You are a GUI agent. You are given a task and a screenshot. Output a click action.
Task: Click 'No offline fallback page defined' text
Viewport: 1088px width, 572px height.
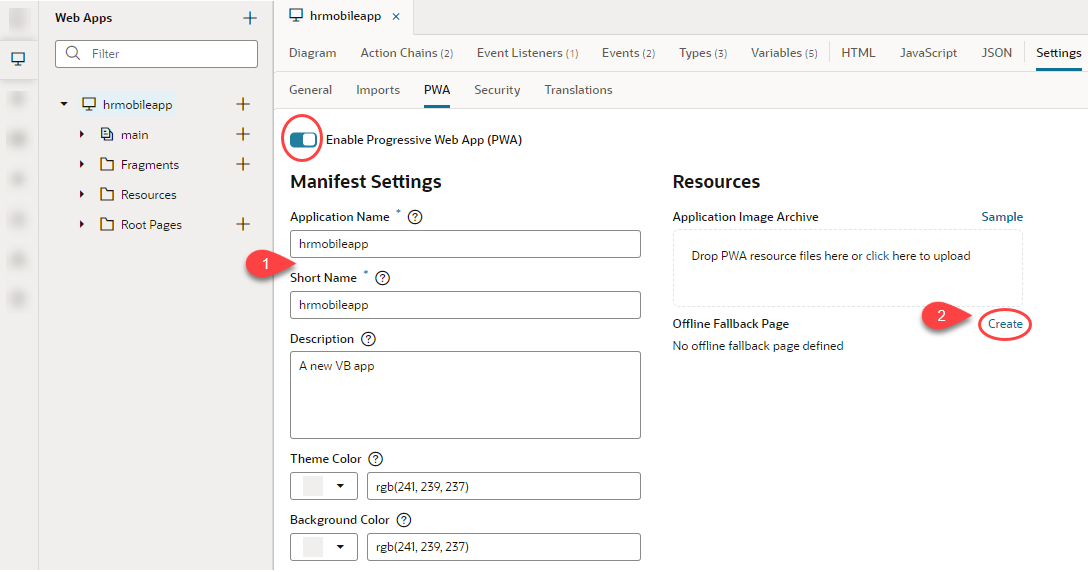pyautogui.click(x=758, y=346)
